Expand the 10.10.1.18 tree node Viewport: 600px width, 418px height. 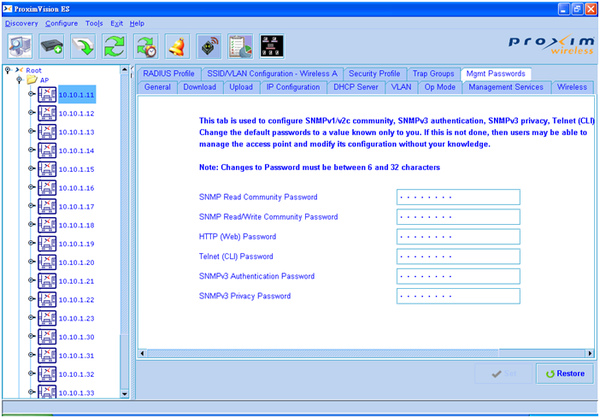pos(31,224)
